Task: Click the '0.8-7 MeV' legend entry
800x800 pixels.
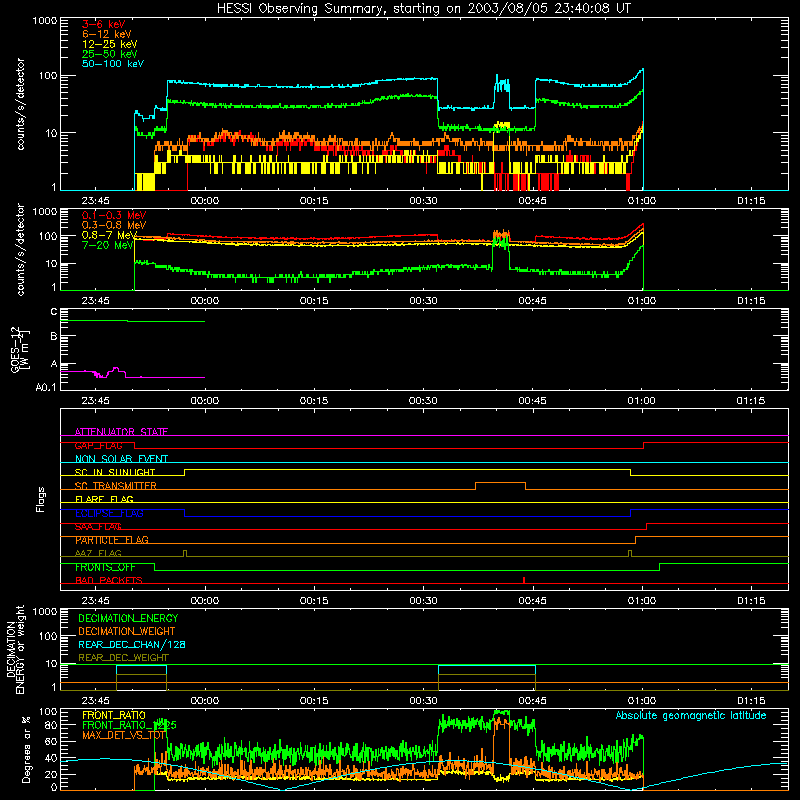Action: coord(110,235)
